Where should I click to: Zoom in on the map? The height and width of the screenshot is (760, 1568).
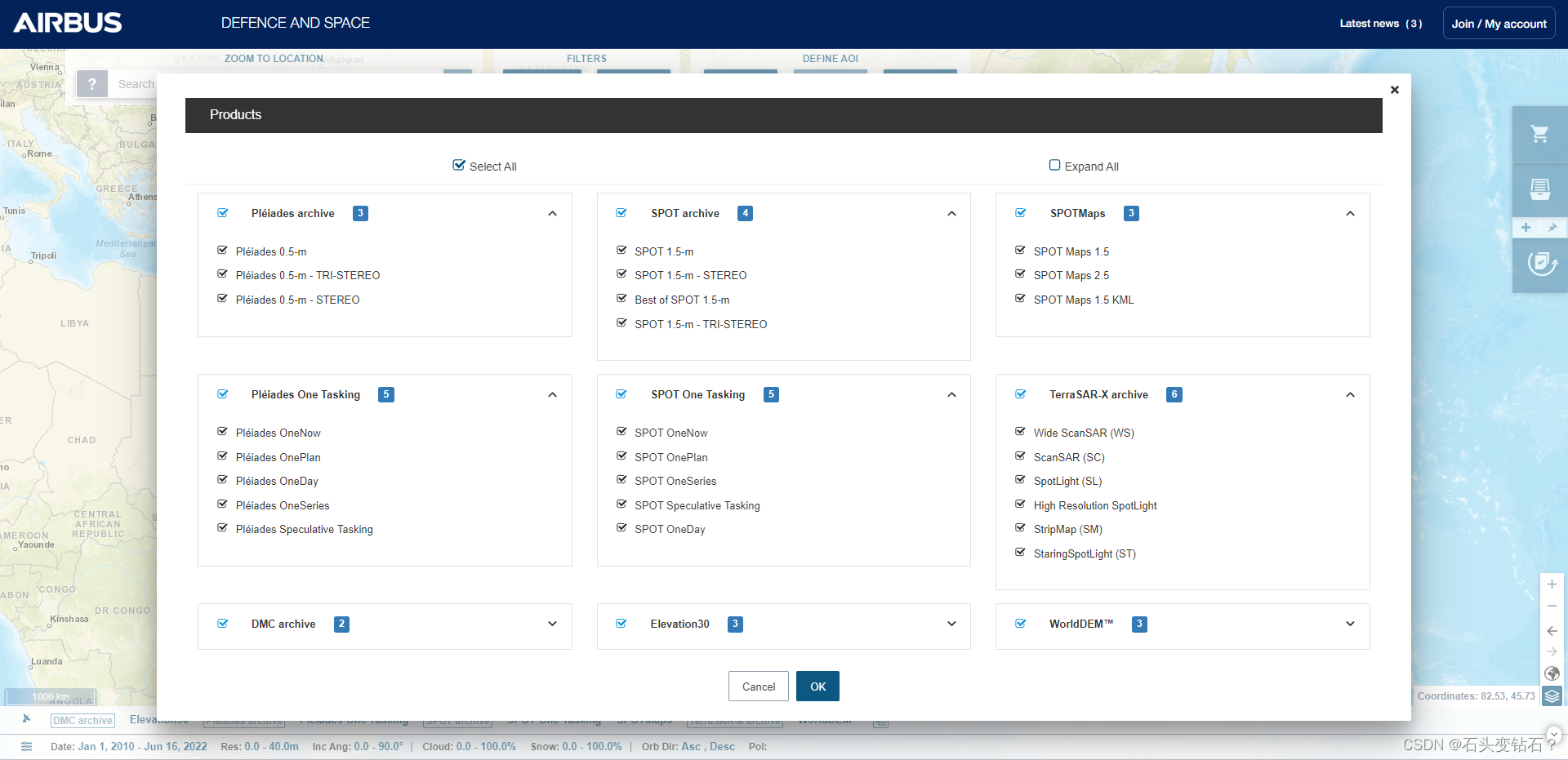tap(1552, 584)
